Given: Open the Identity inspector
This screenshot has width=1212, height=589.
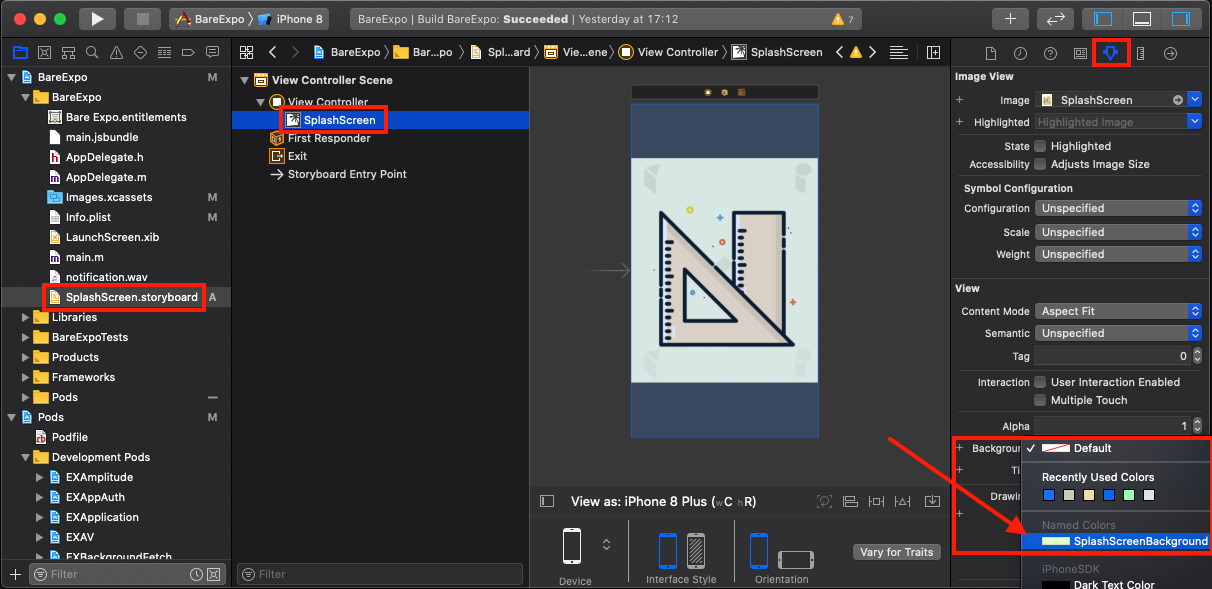Looking at the screenshot, I should click(x=1080, y=53).
